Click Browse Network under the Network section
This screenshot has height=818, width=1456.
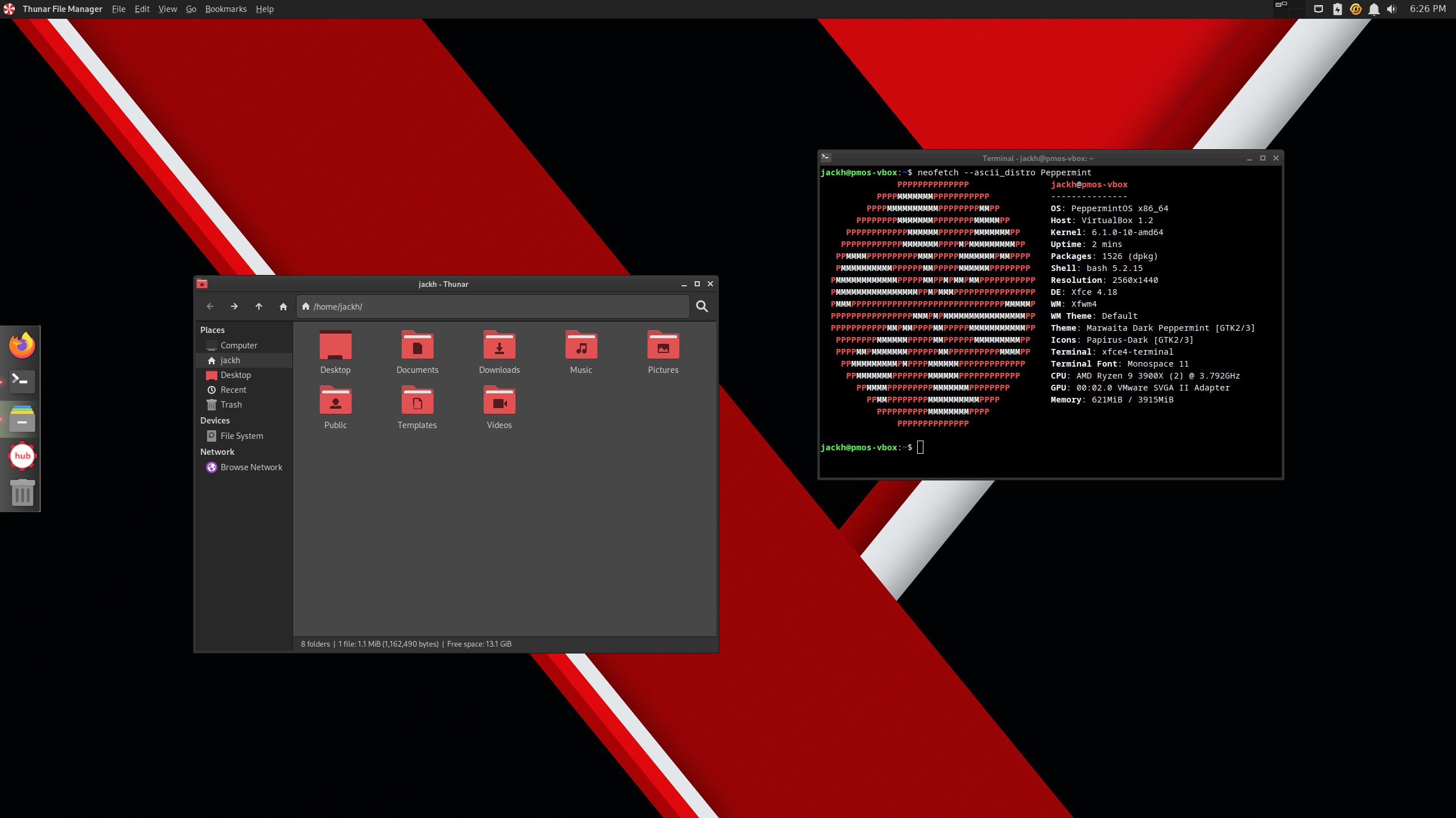[x=251, y=467]
